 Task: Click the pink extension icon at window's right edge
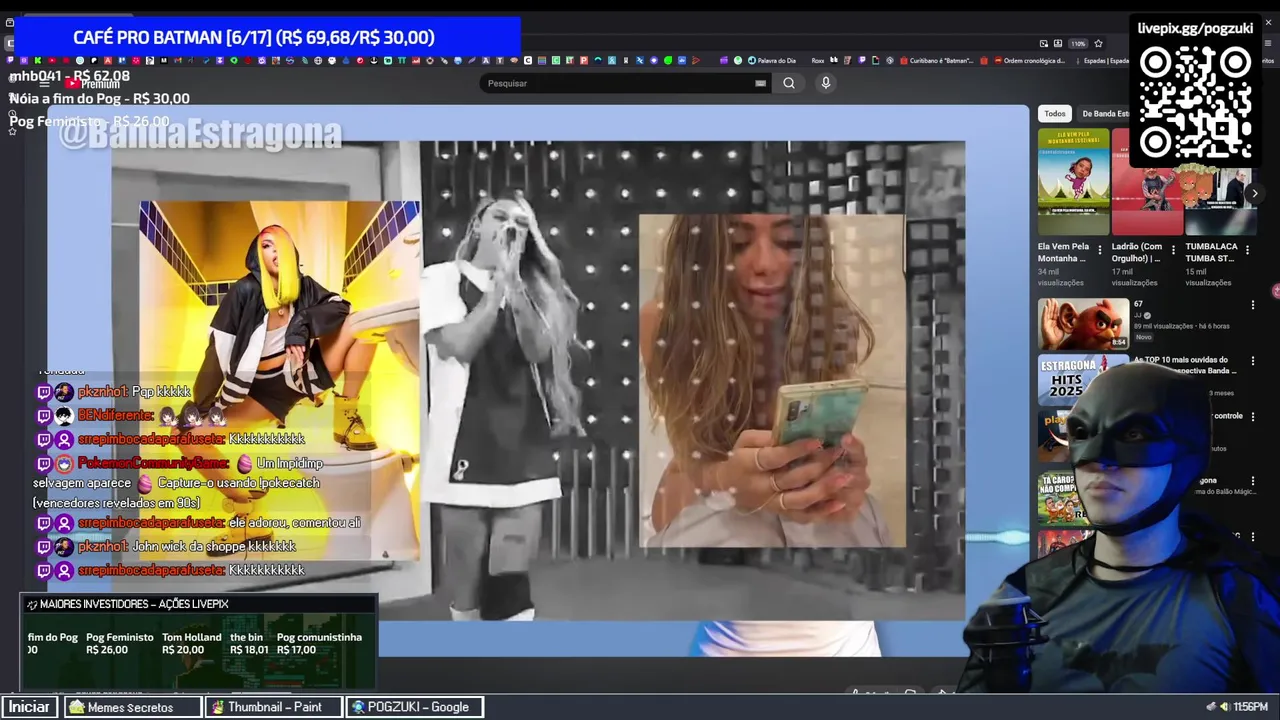tap(1275, 291)
